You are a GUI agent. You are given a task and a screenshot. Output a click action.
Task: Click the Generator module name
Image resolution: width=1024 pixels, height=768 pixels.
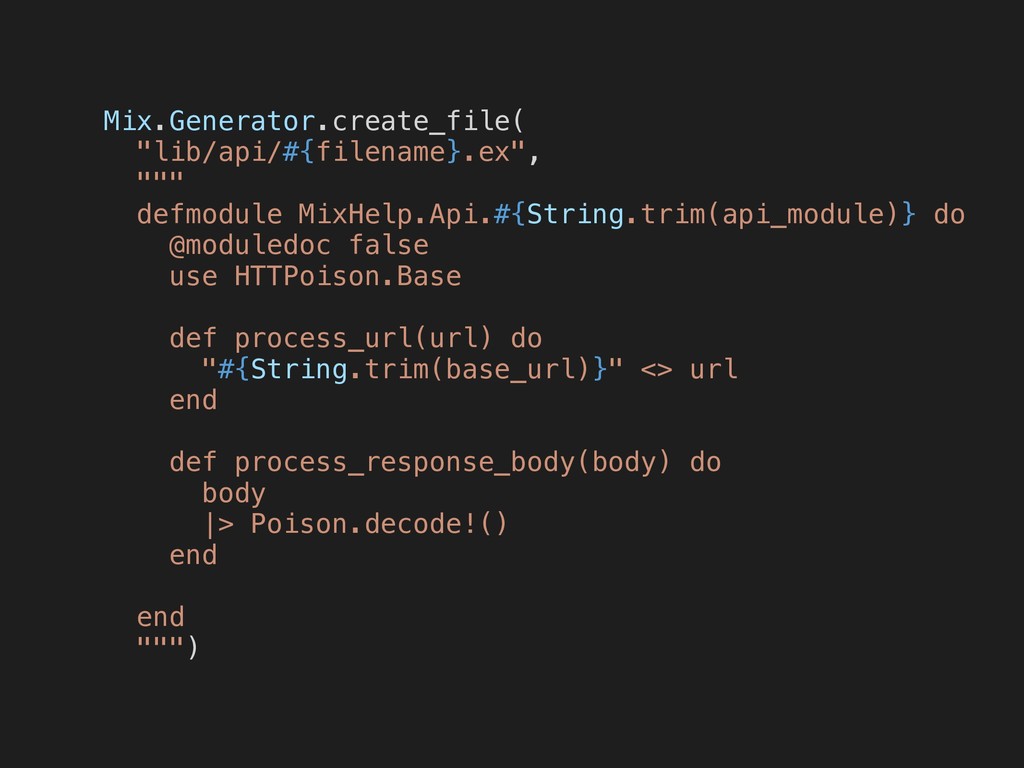pos(242,121)
